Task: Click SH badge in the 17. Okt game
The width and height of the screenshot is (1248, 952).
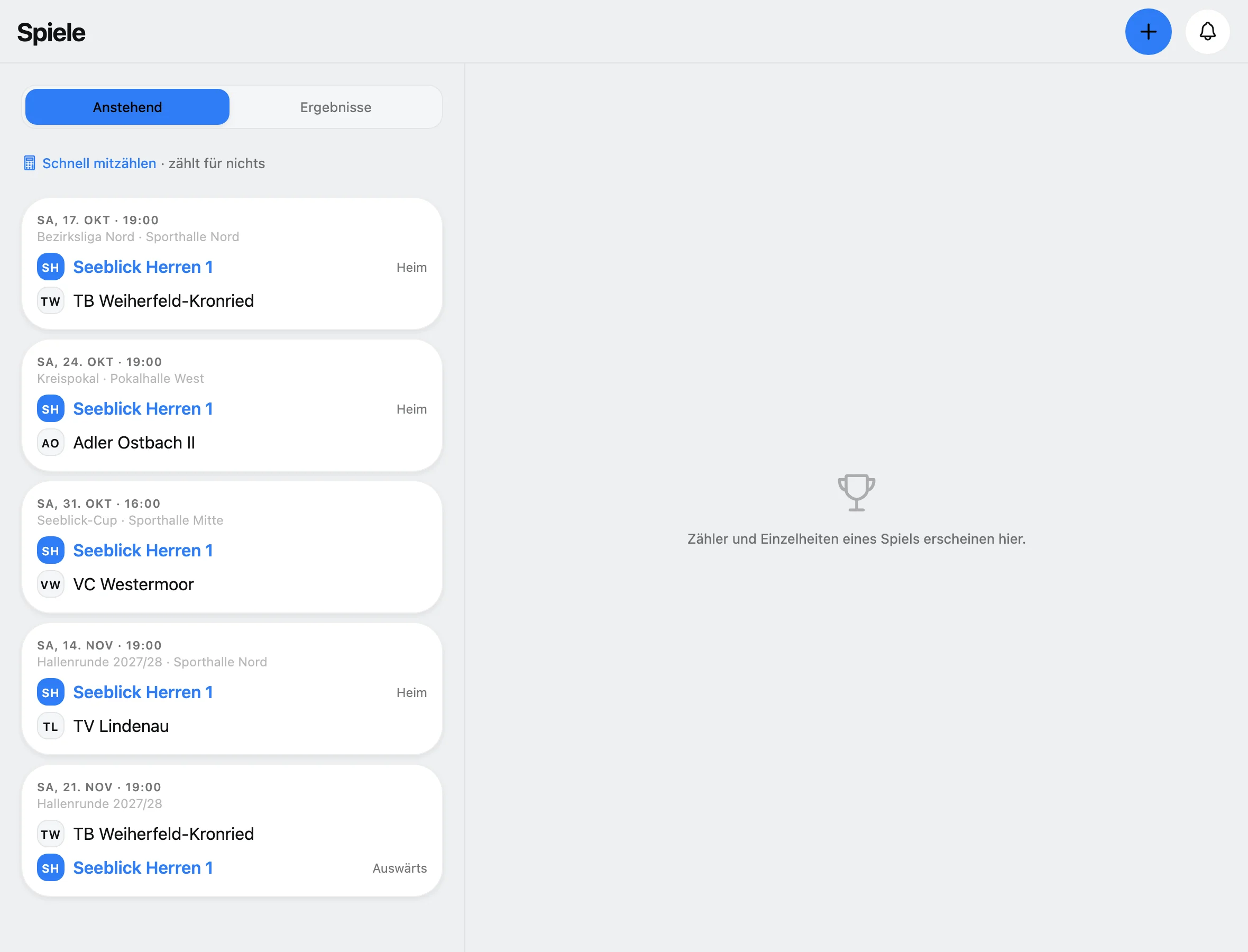Action: pyautogui.click(x=50, y=267)
